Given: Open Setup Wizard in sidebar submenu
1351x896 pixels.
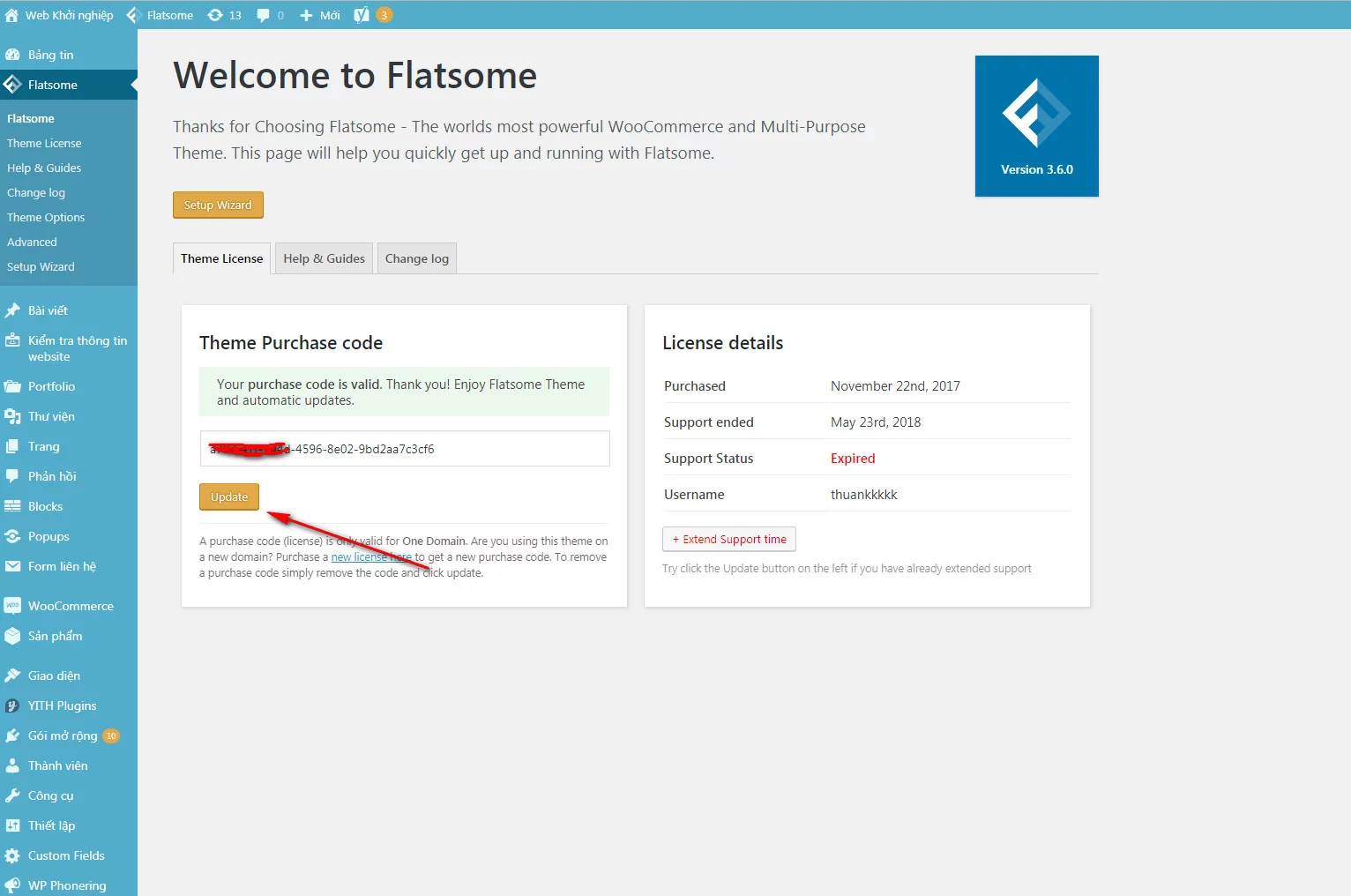Looking at the screenshot, I should coord(41,266).
